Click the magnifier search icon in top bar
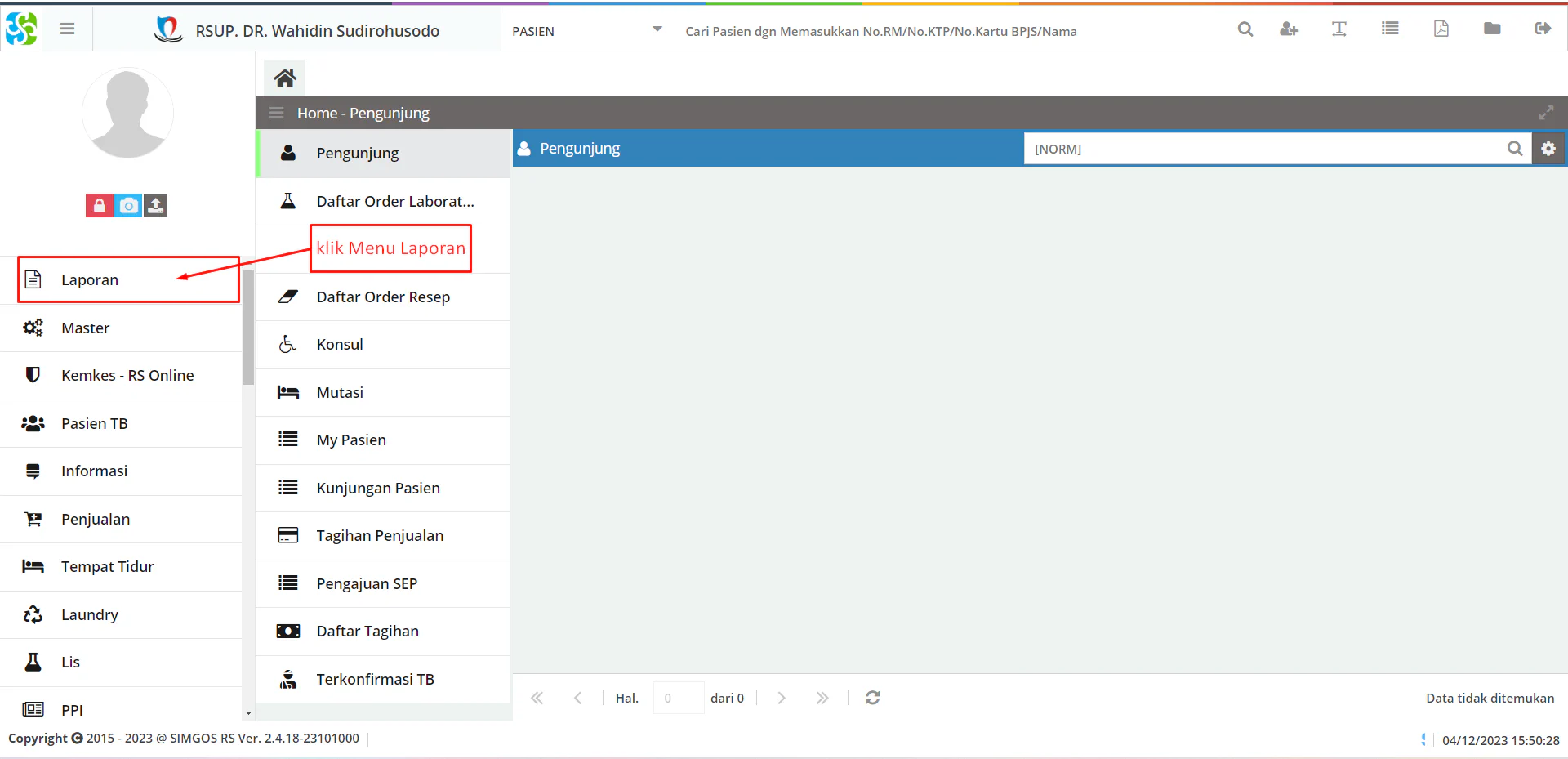The image size is (1568, 759). [x=1245, y=29]
